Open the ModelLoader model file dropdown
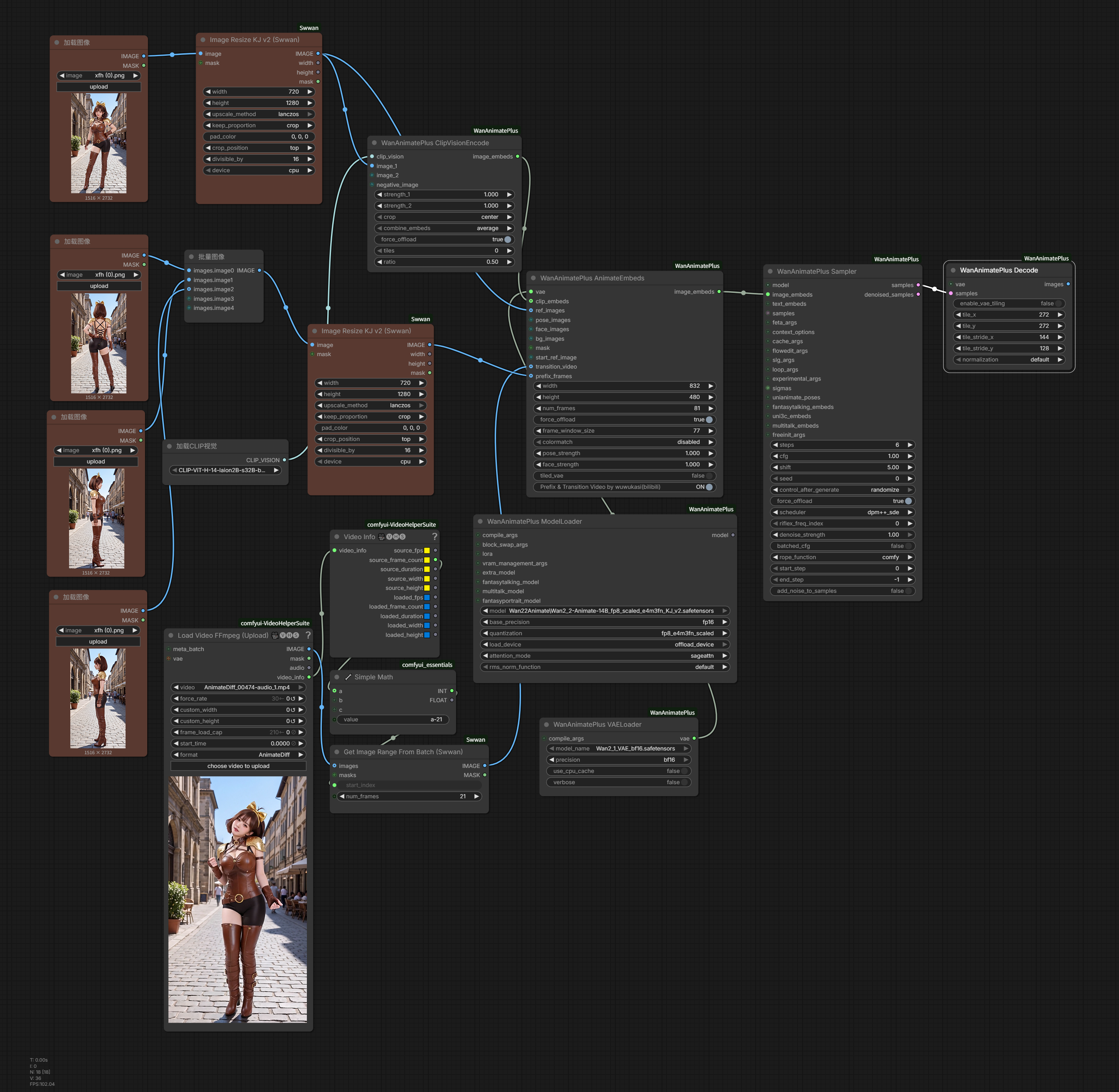This screenshot has height=1092, width=1119. coord(605,611)
